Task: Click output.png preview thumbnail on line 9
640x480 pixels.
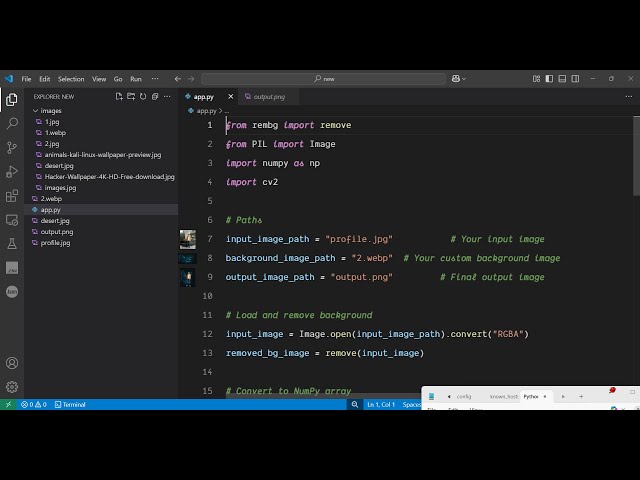Action: tap(188, 278)
